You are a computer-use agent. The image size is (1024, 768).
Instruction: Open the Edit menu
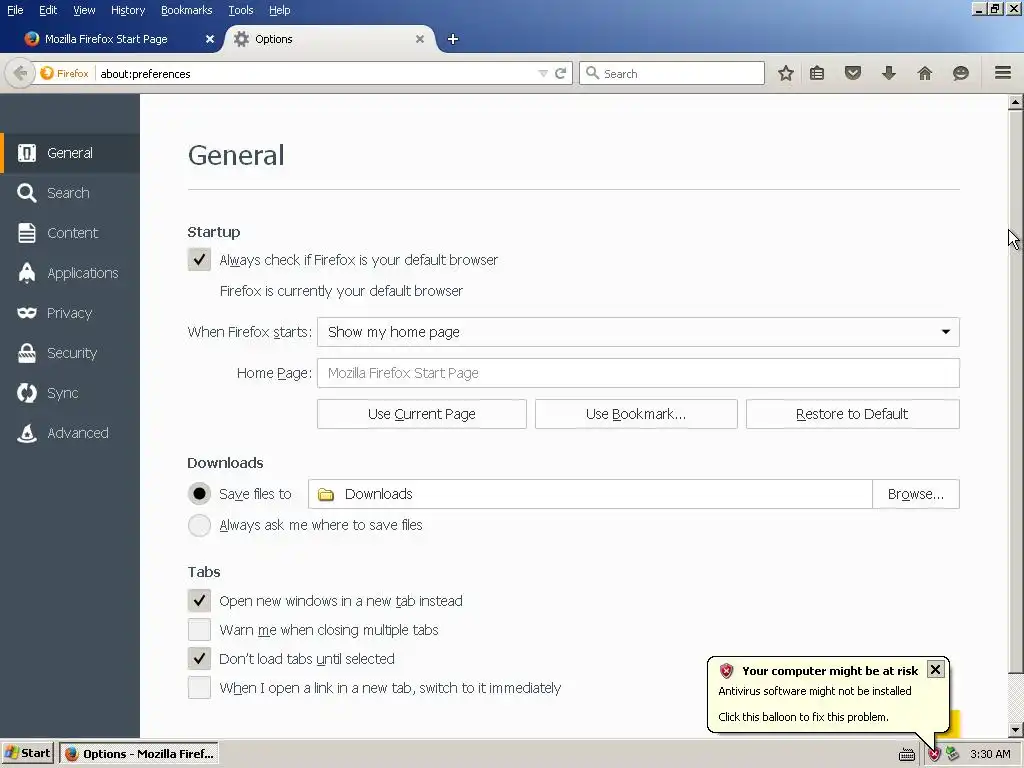click(x=48, y=10)
